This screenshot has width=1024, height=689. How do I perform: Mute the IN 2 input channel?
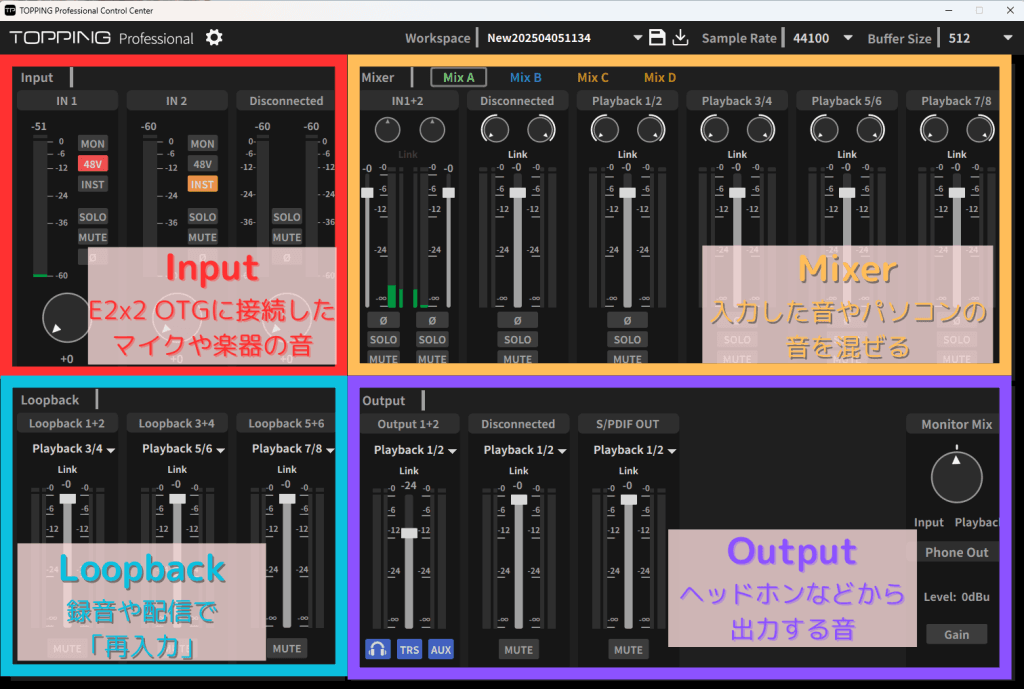click(202, 237)
